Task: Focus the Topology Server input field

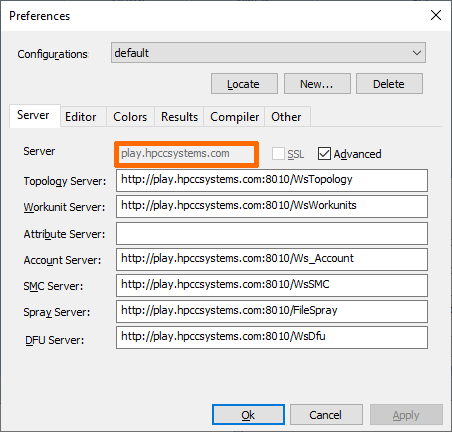Action: (272, 180)
